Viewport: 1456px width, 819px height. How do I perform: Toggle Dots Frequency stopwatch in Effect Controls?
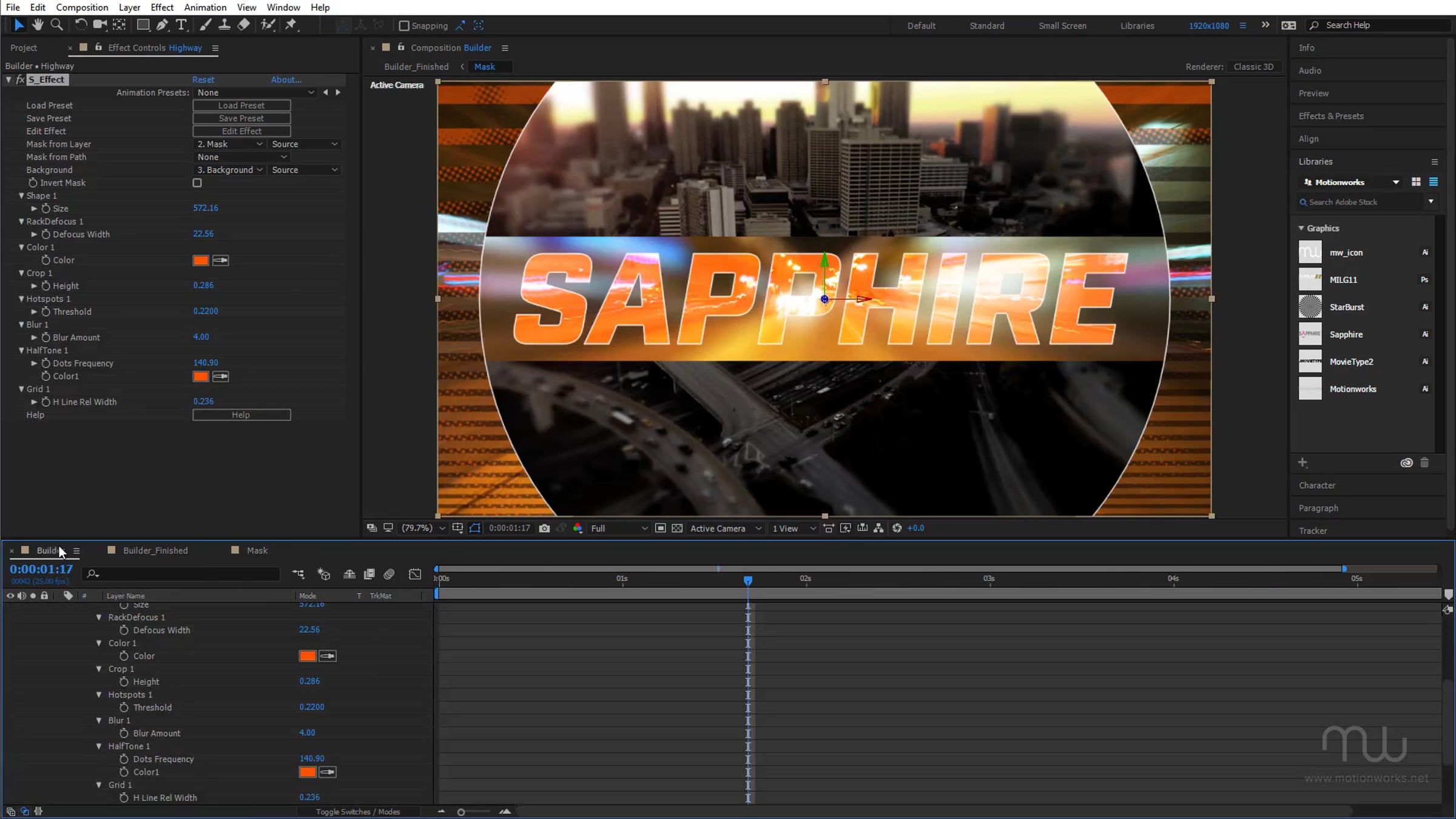pos(45,363)
